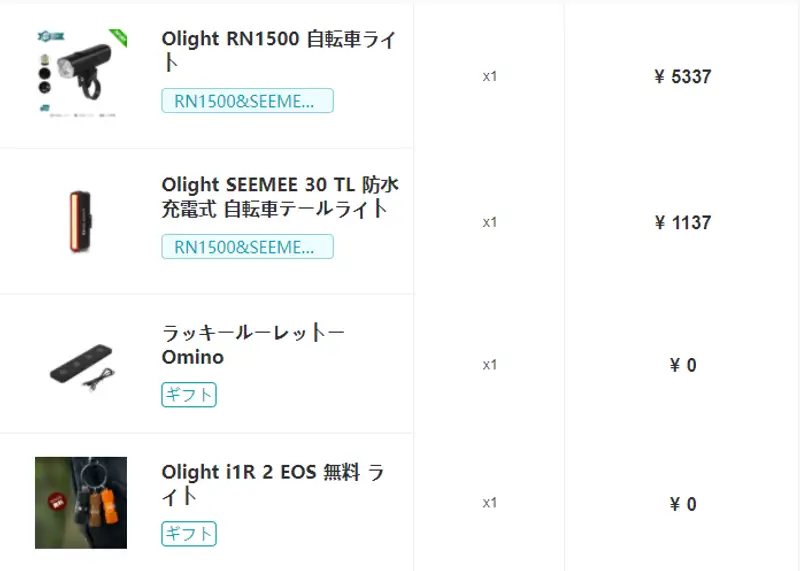The height and width of the screenshot is (571, 800).
Task: Open the Olight RN1500 bike light thumbnail
Action: click(x=81, y=75)
